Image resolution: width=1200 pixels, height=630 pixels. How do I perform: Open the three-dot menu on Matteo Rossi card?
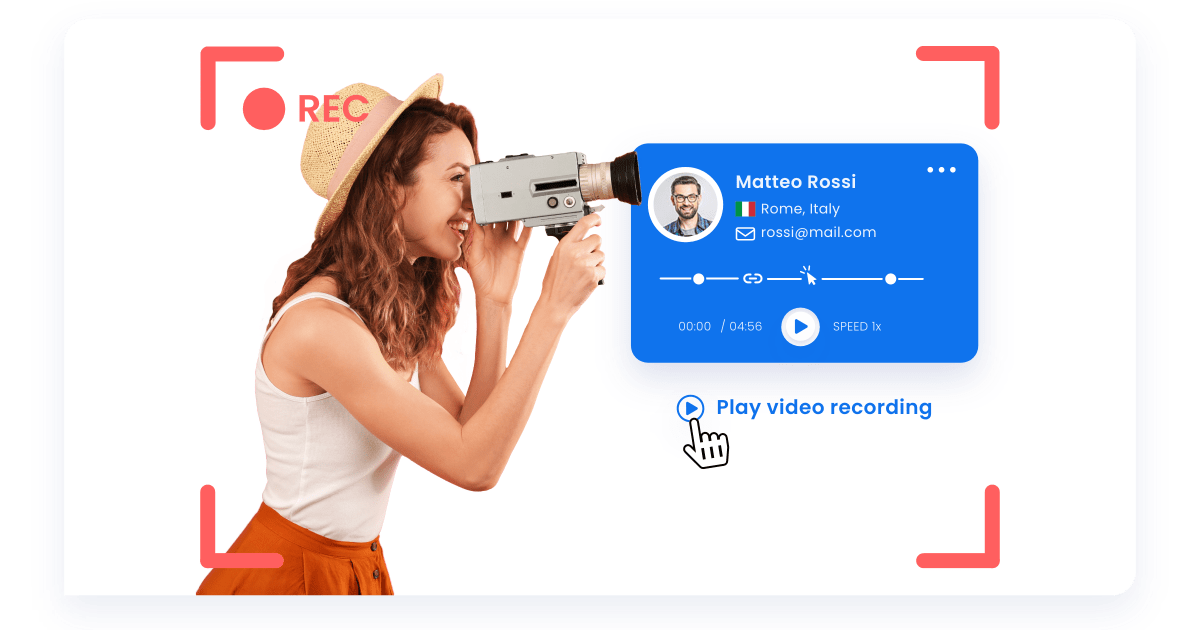click(x=941, y=170)
